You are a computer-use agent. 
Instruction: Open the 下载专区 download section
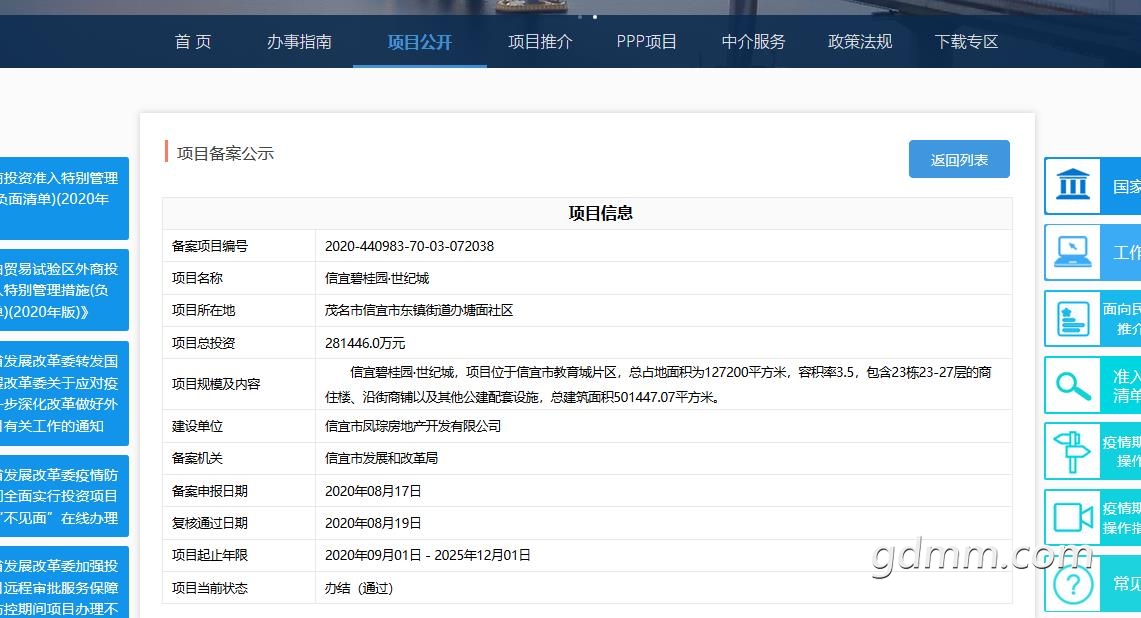[967, 42]
